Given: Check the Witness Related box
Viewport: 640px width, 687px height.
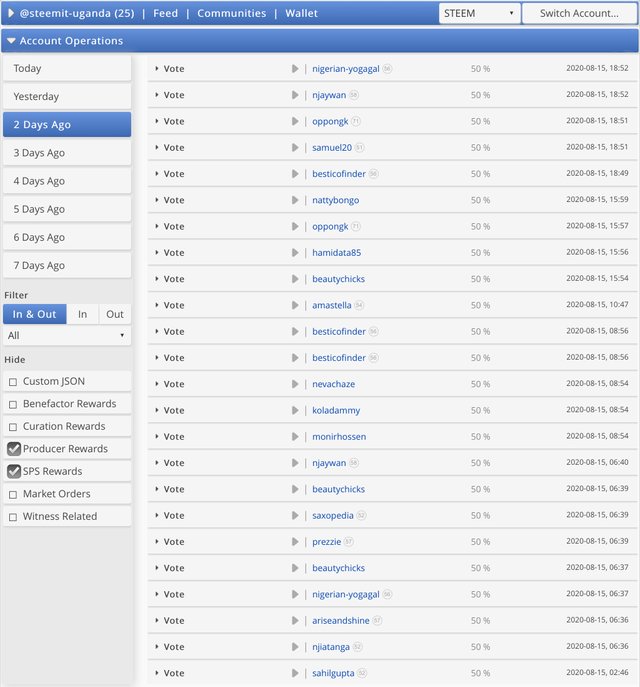Looking at the screenshot, I should tap(13, 517).
